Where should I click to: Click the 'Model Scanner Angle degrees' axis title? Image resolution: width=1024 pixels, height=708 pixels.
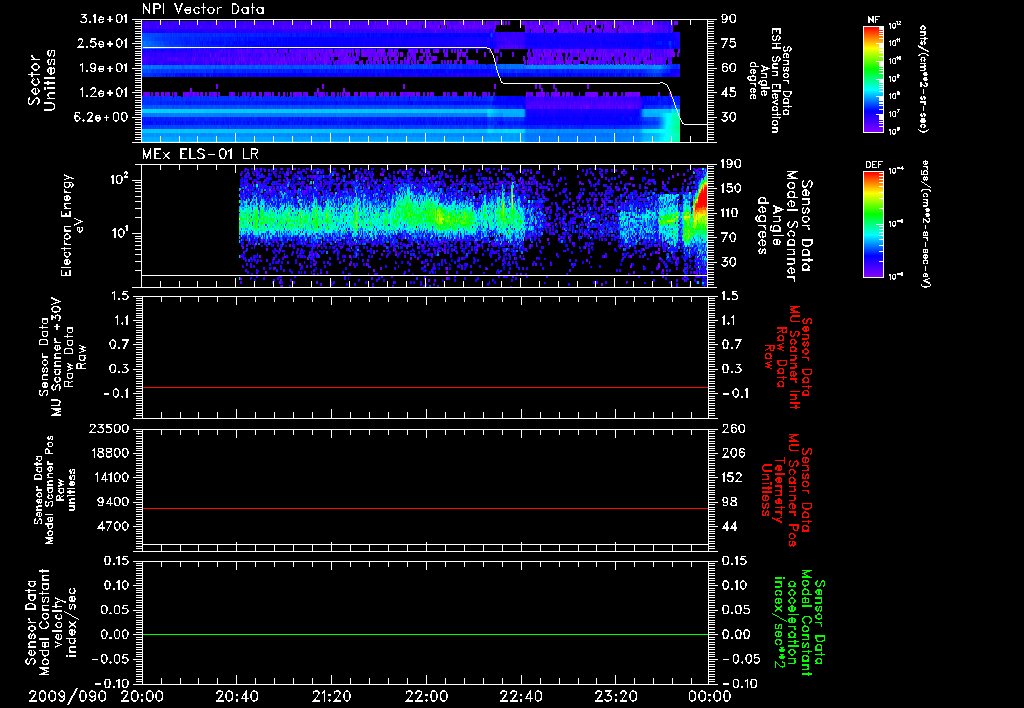pos(785,226)
